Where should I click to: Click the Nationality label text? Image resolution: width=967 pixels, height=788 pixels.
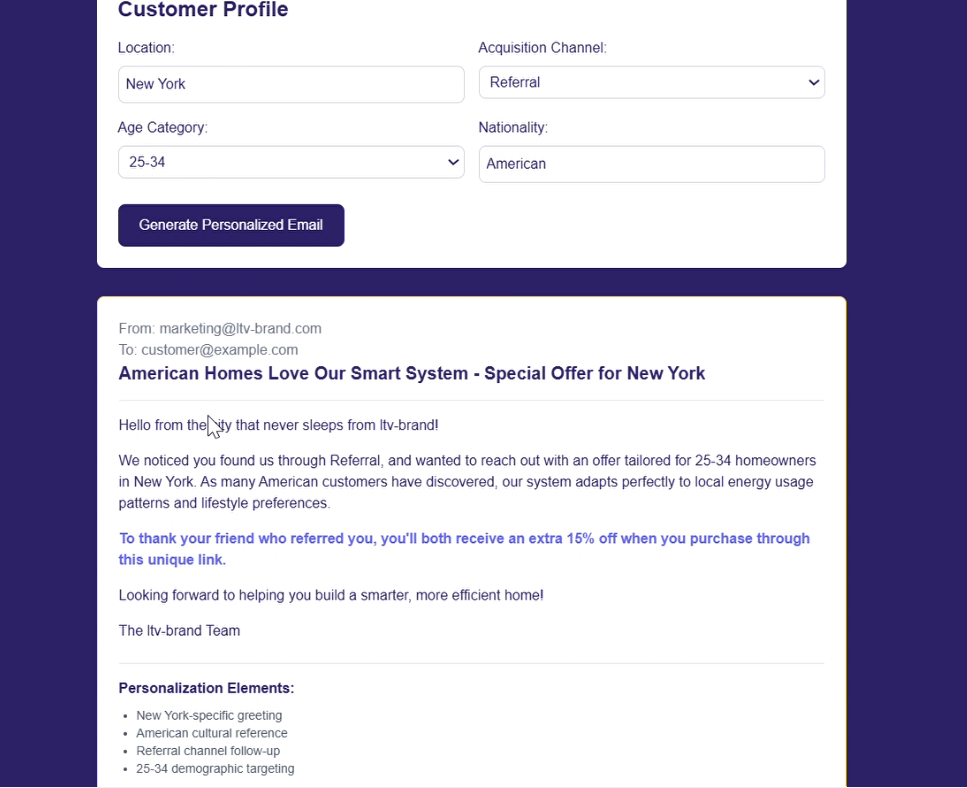click(513, 128)
